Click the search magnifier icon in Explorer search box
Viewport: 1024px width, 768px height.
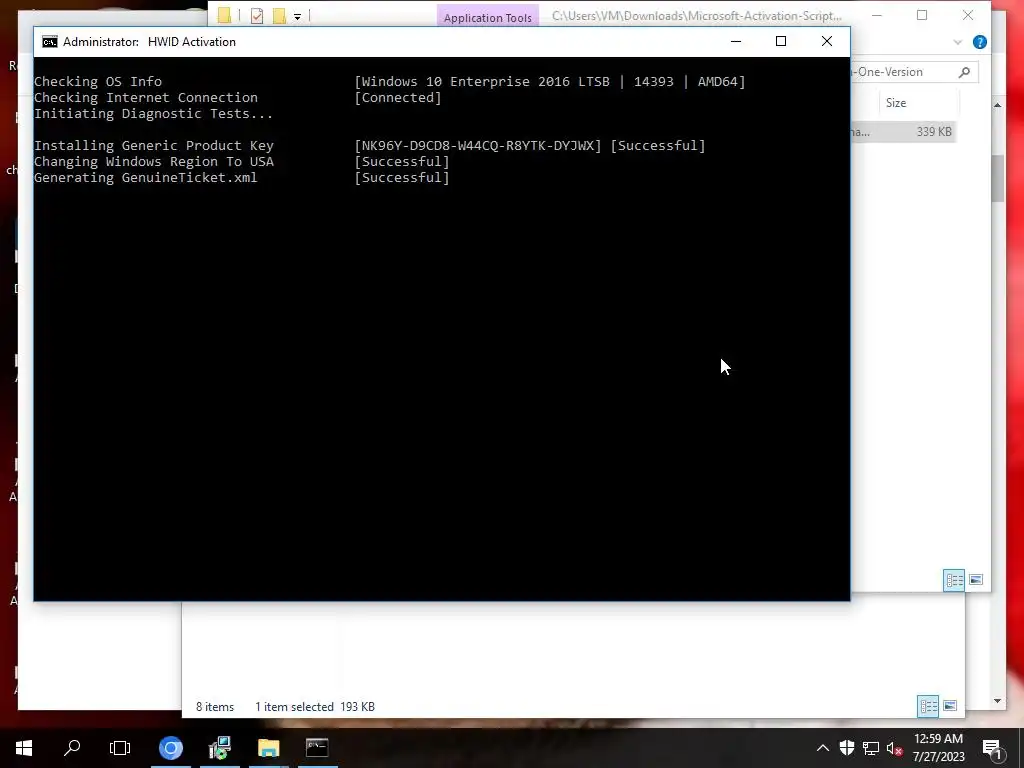965,72
